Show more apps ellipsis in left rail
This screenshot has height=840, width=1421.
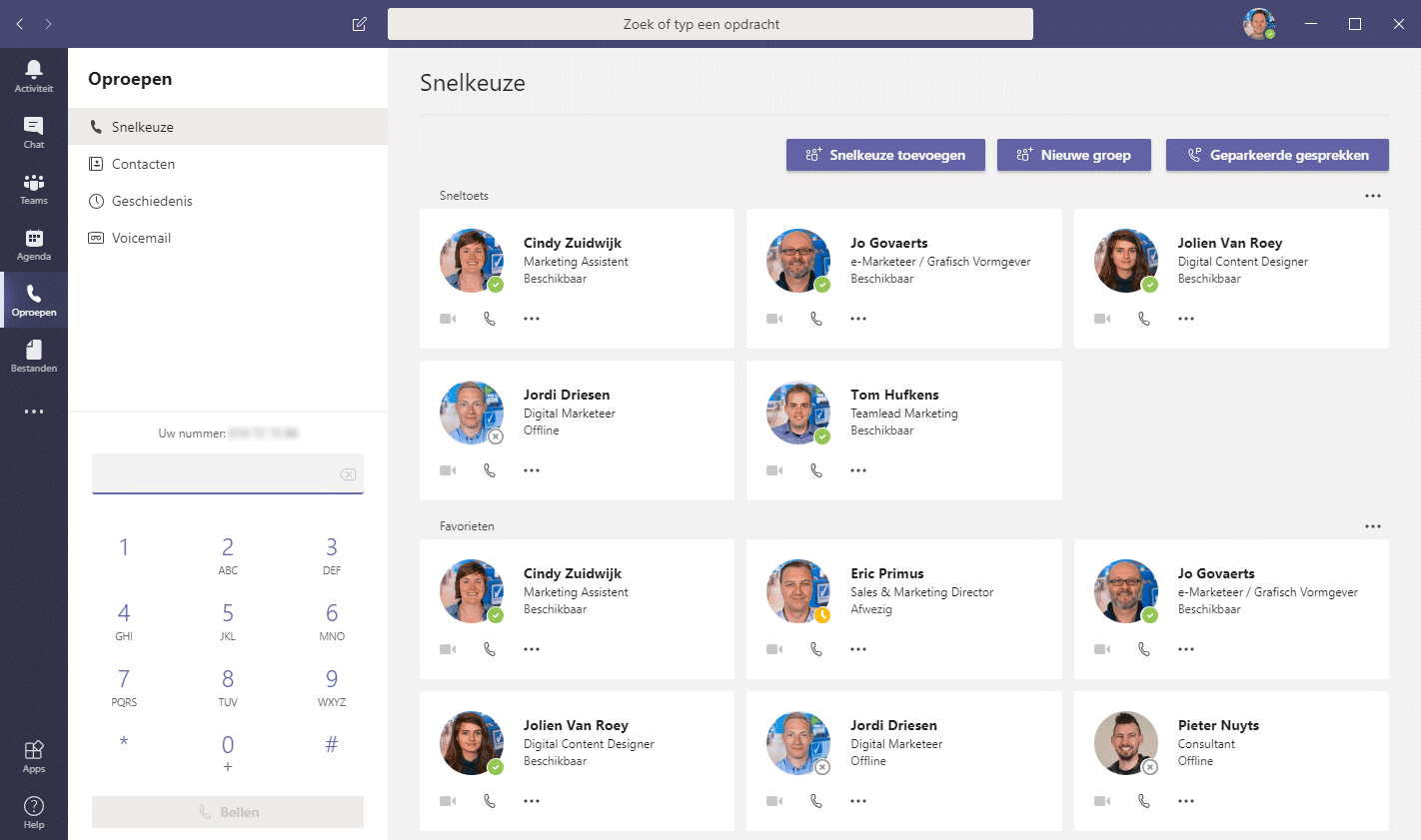pyautogui.click(x=34, y=412)
